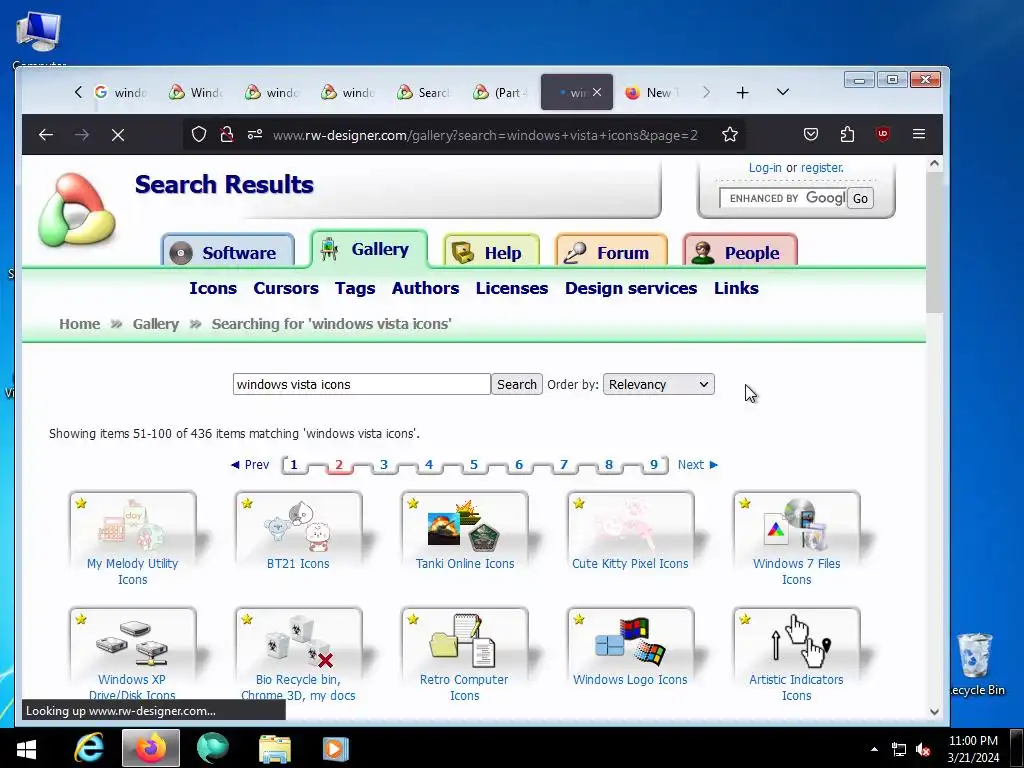Click the Gallery breadcrumb link

pos(155,324)
